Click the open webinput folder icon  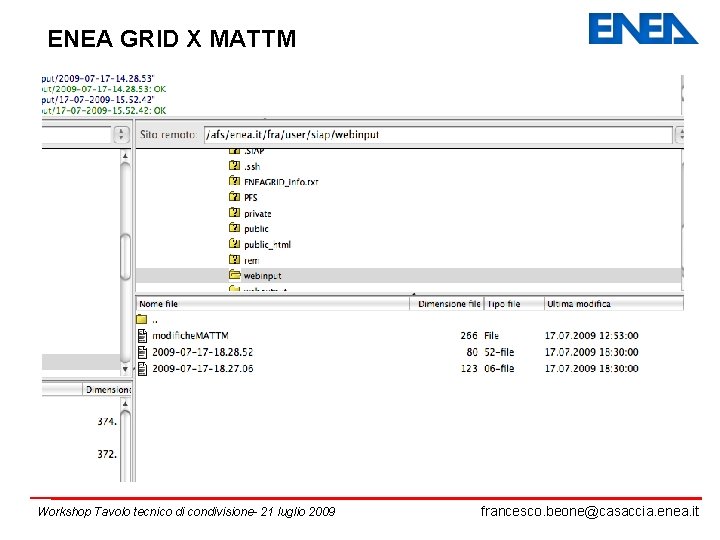[235, 275]
